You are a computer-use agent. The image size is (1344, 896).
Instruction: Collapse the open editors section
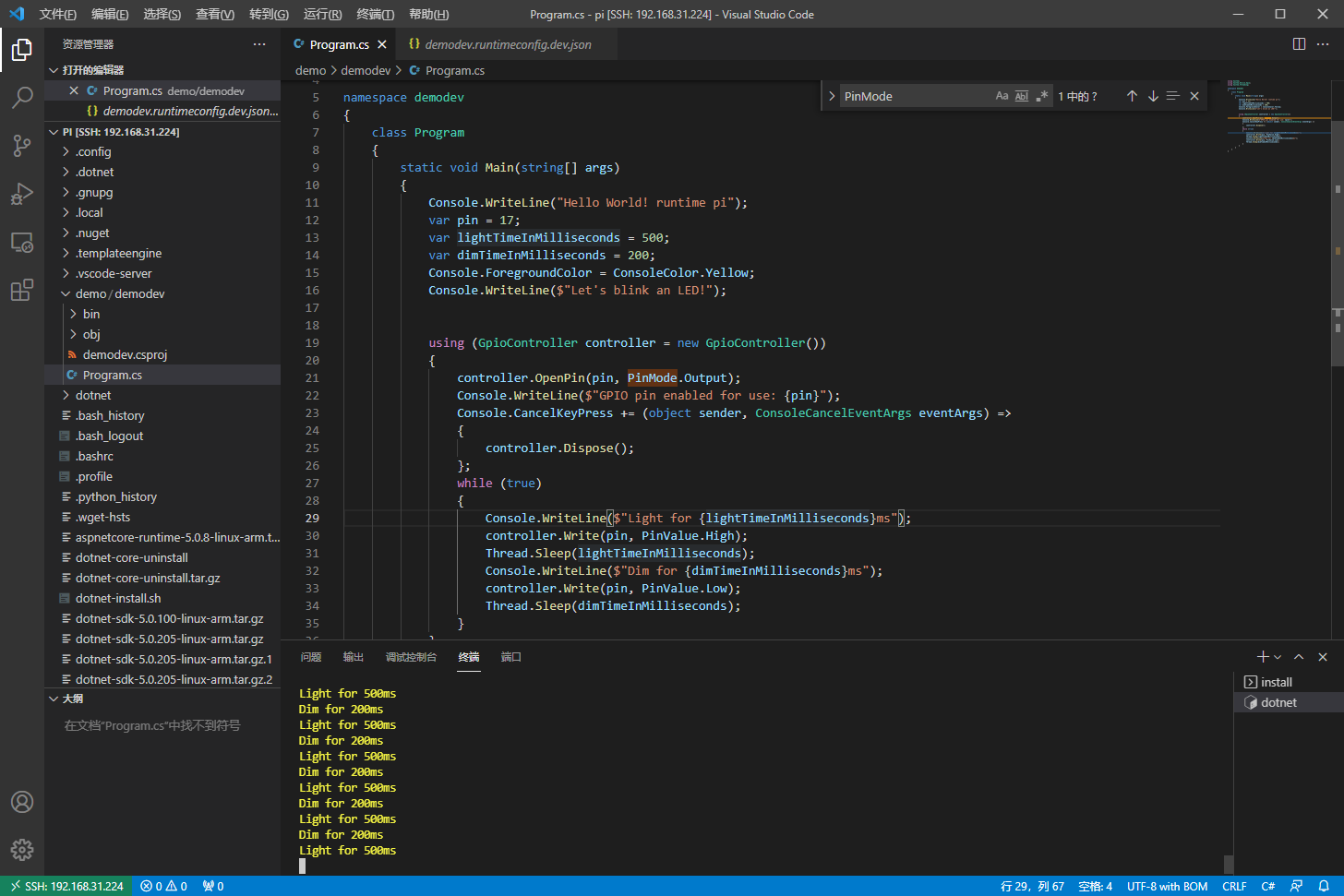coord(162,70)
